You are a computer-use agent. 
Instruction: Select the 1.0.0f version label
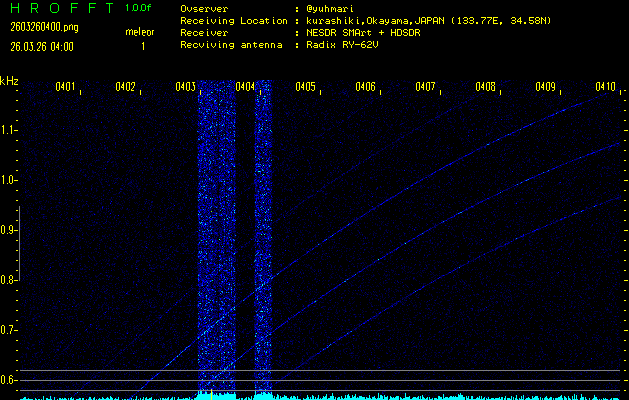click(x=139, y=8)
